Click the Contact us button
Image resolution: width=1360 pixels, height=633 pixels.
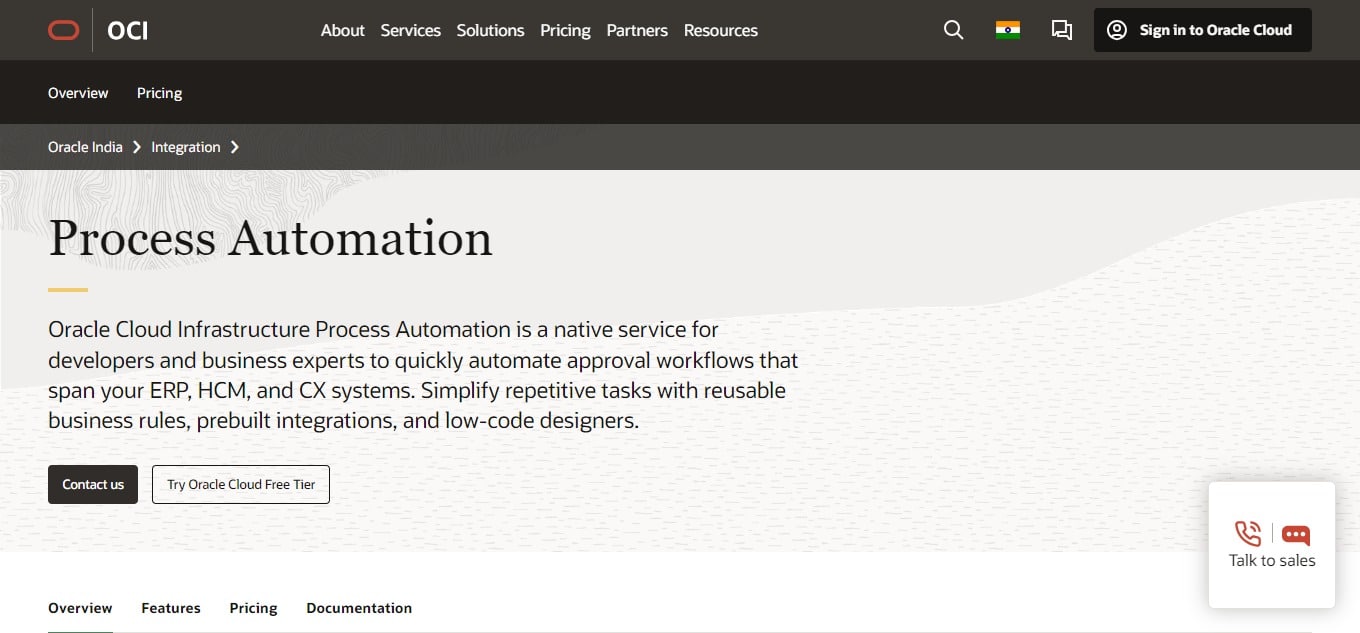pyautogui.click(x=93, y=484)
